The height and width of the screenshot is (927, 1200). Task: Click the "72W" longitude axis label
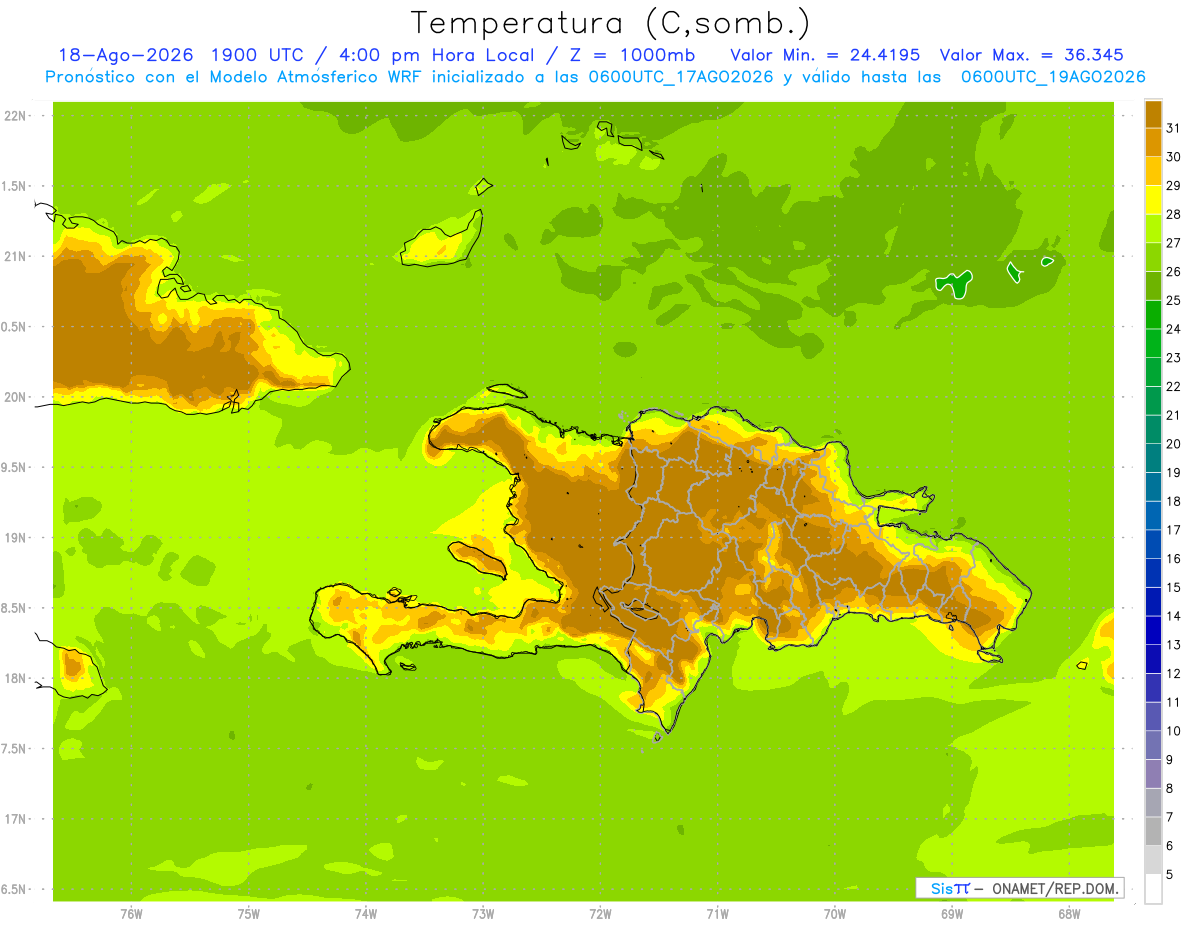(x=600, y=914)
